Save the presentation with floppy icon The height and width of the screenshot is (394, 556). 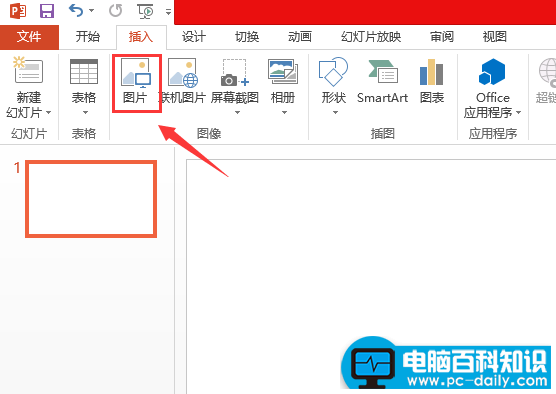[47, 11]
